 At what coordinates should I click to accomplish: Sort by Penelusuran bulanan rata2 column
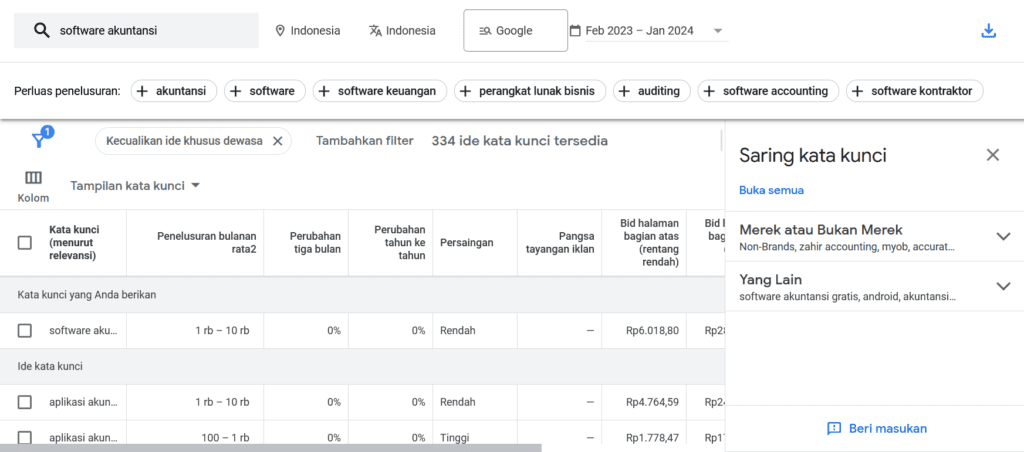tap(206, 242)
